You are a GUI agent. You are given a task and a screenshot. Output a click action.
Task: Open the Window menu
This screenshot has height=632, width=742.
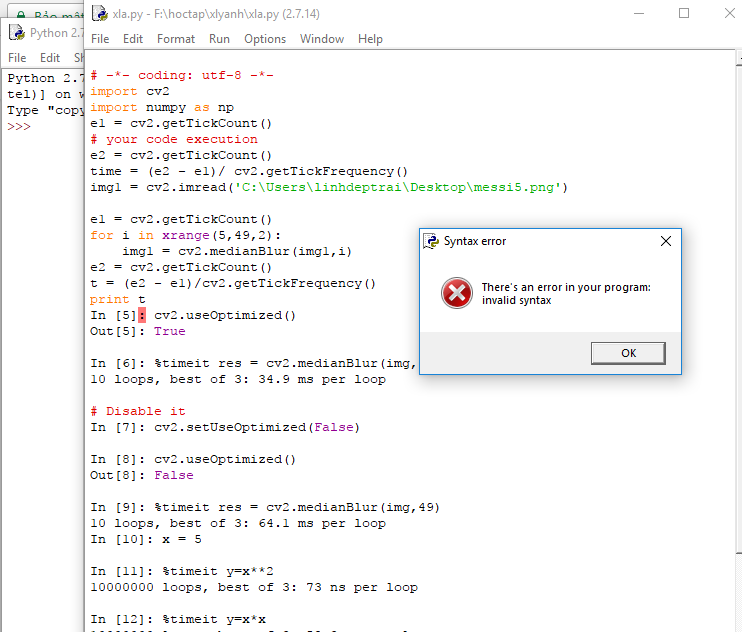click(x=322, y=39)
